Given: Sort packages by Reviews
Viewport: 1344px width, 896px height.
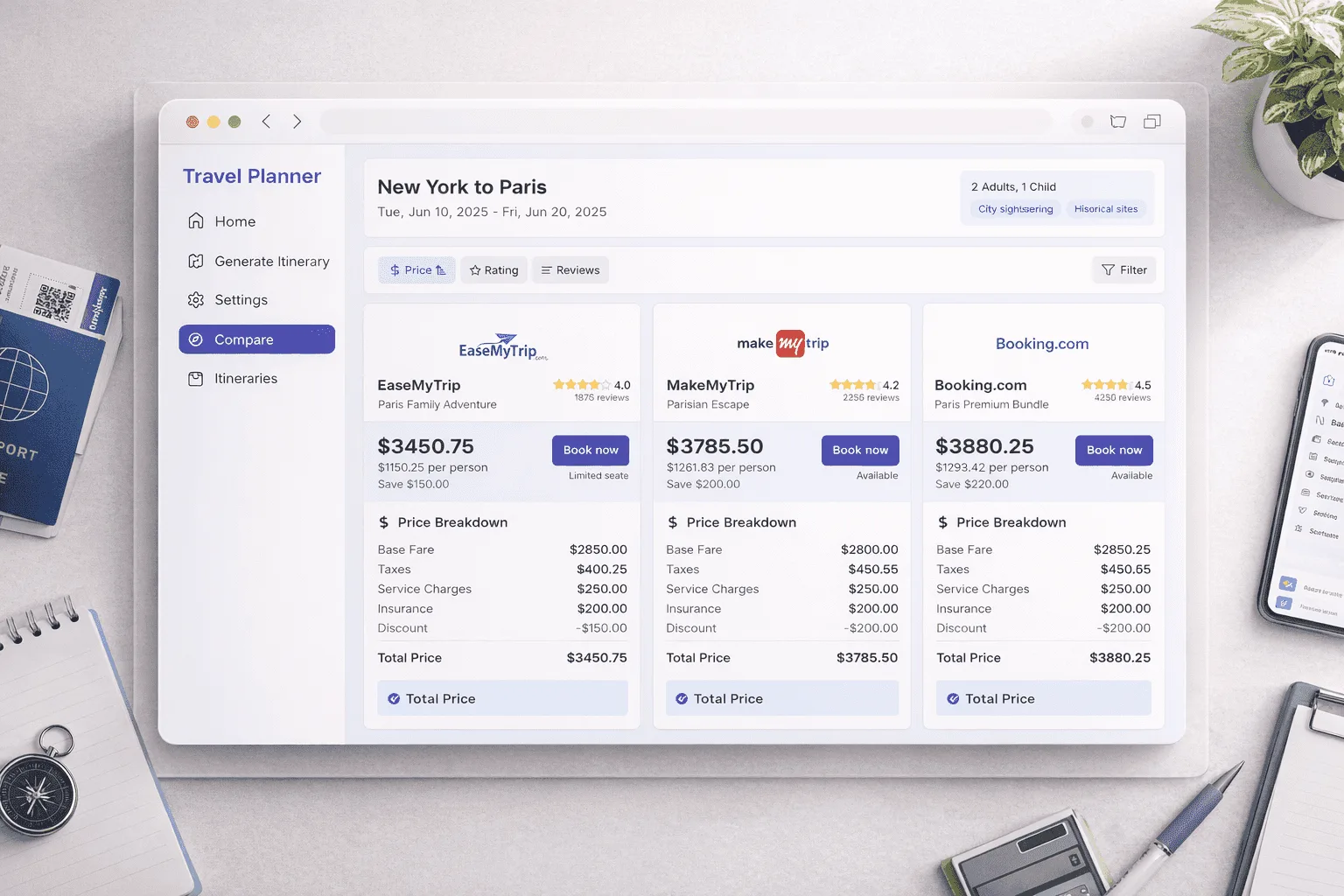Looking at the screenshot, I should pyautogui.click(x=570, y=269).
